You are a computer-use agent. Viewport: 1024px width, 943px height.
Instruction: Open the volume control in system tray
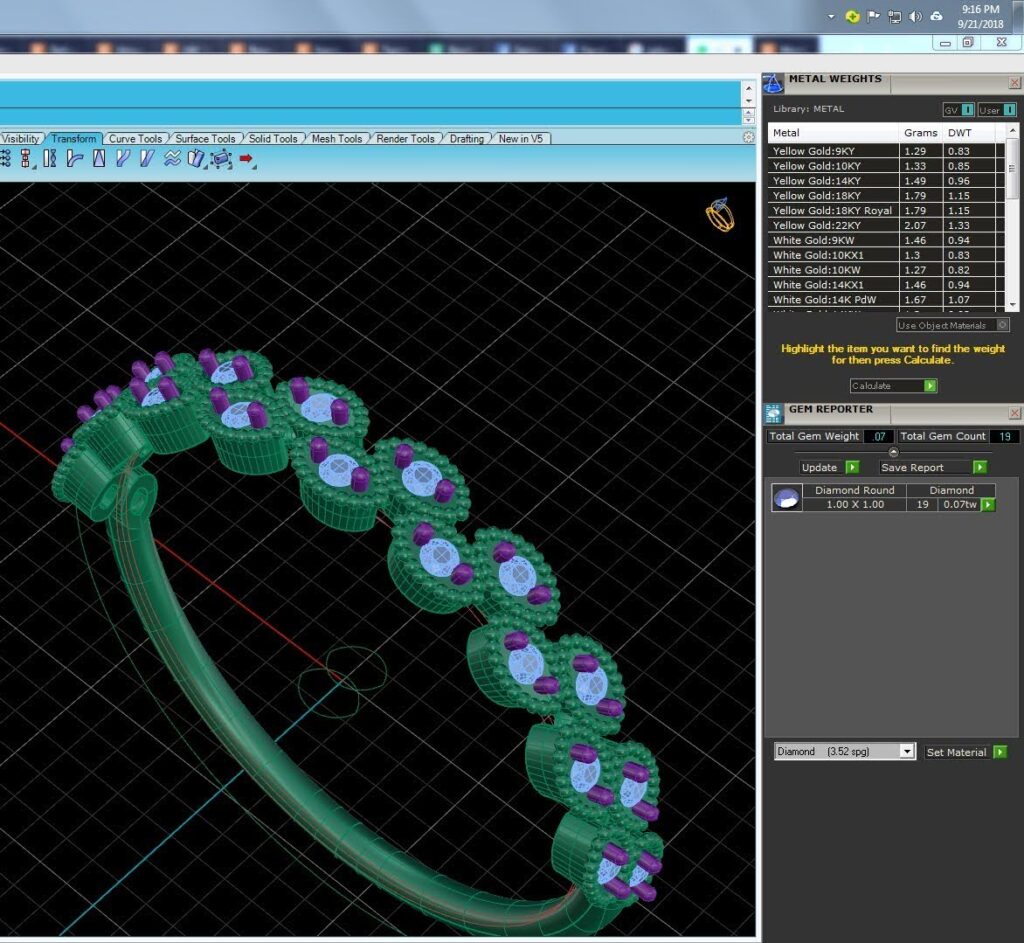click(915, 16)
